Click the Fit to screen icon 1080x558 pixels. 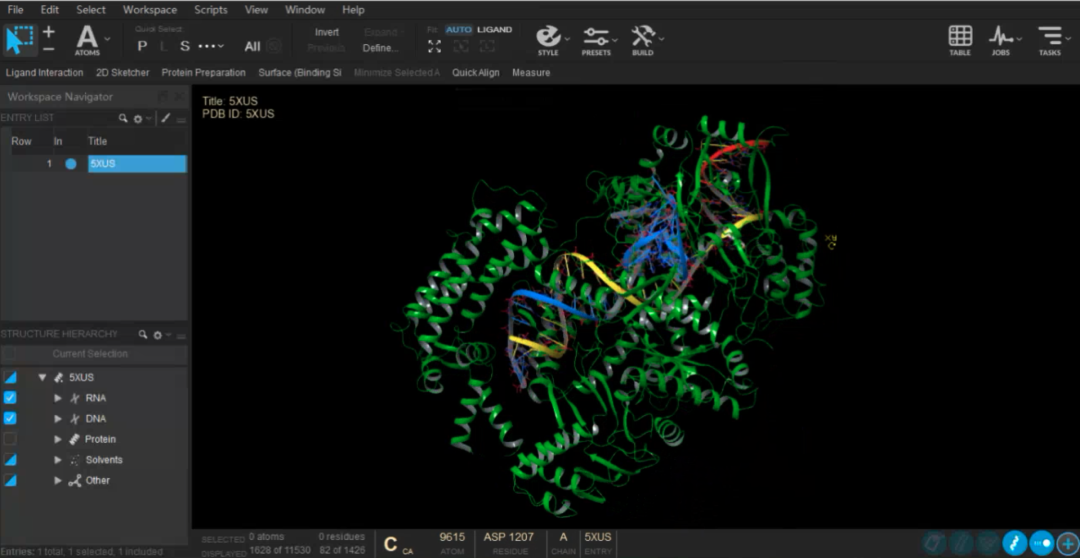[434, 47]
